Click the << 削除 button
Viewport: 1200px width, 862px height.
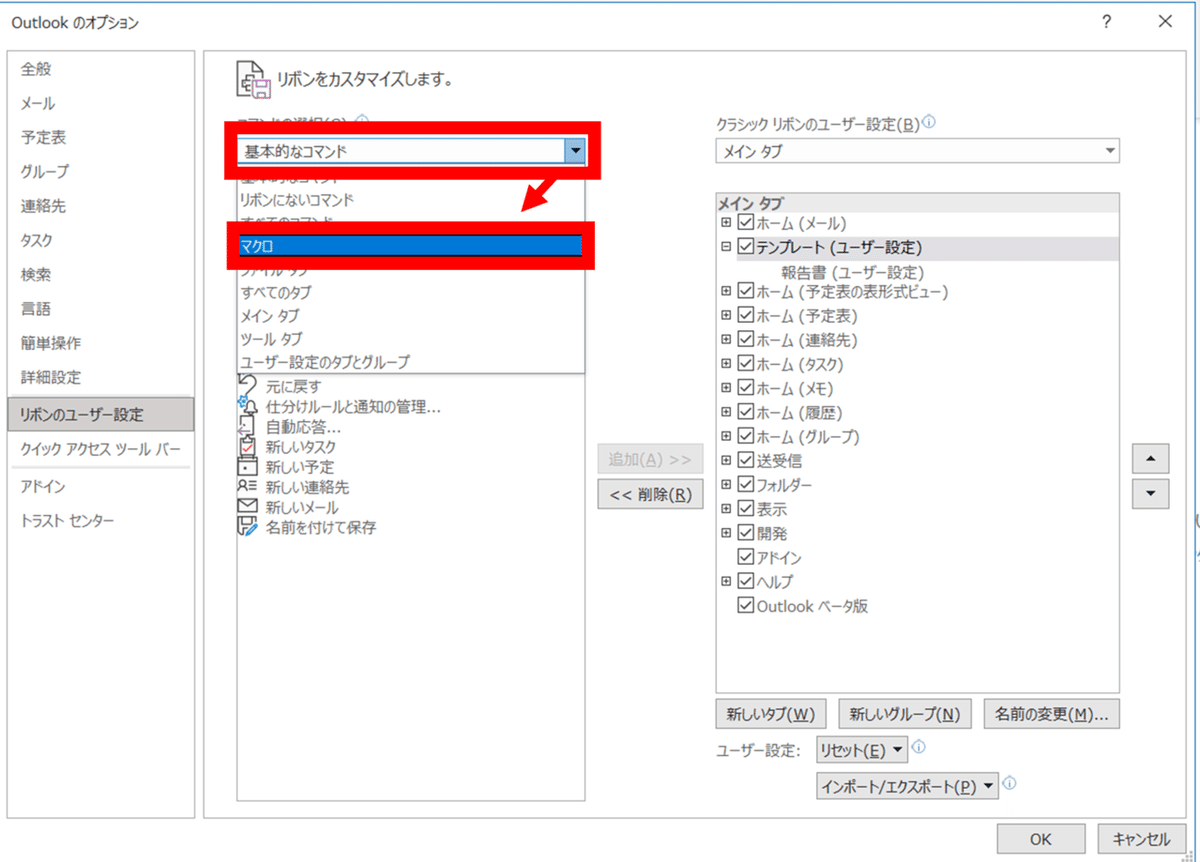(x=650, y=494)
